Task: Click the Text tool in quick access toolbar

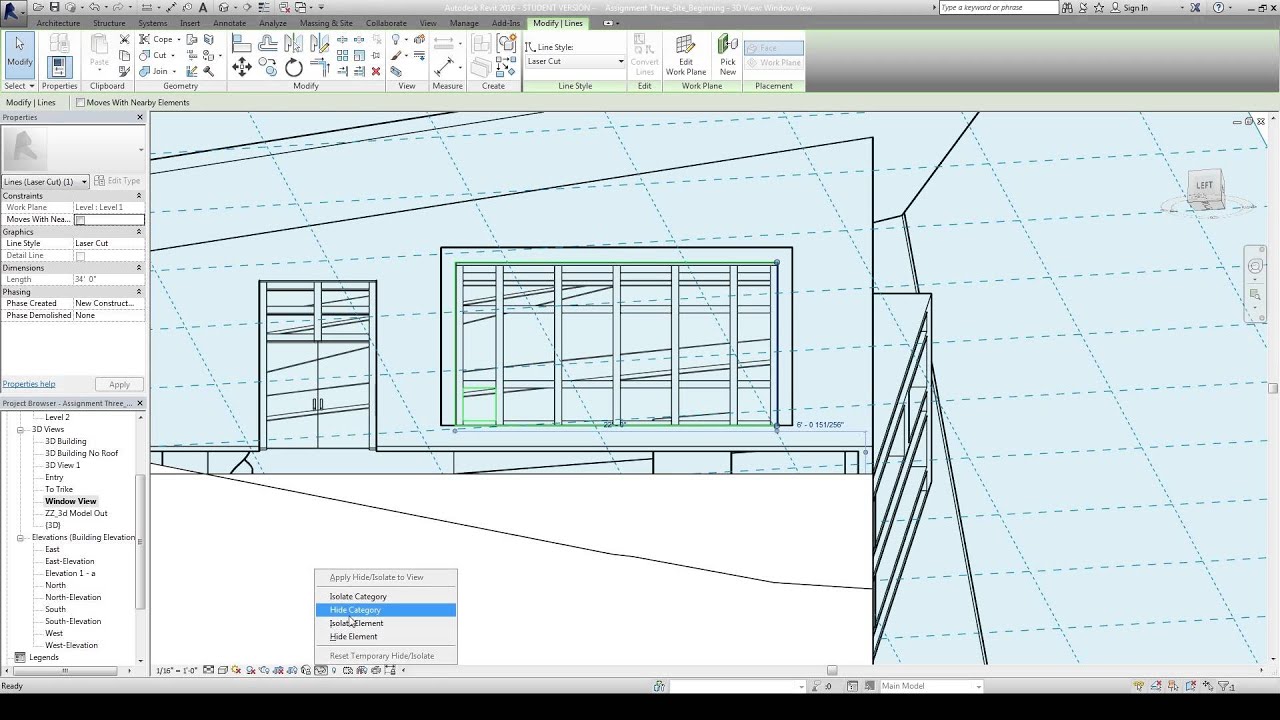Action: tap(204, 7)
